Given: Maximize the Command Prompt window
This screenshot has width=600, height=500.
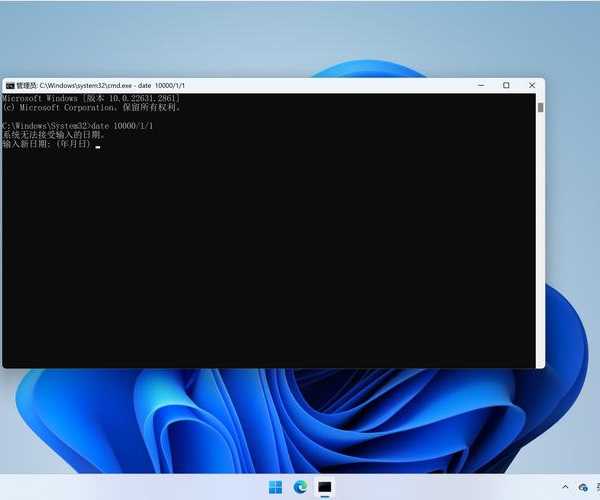Looking at the screenshot, I should (506, 85).
